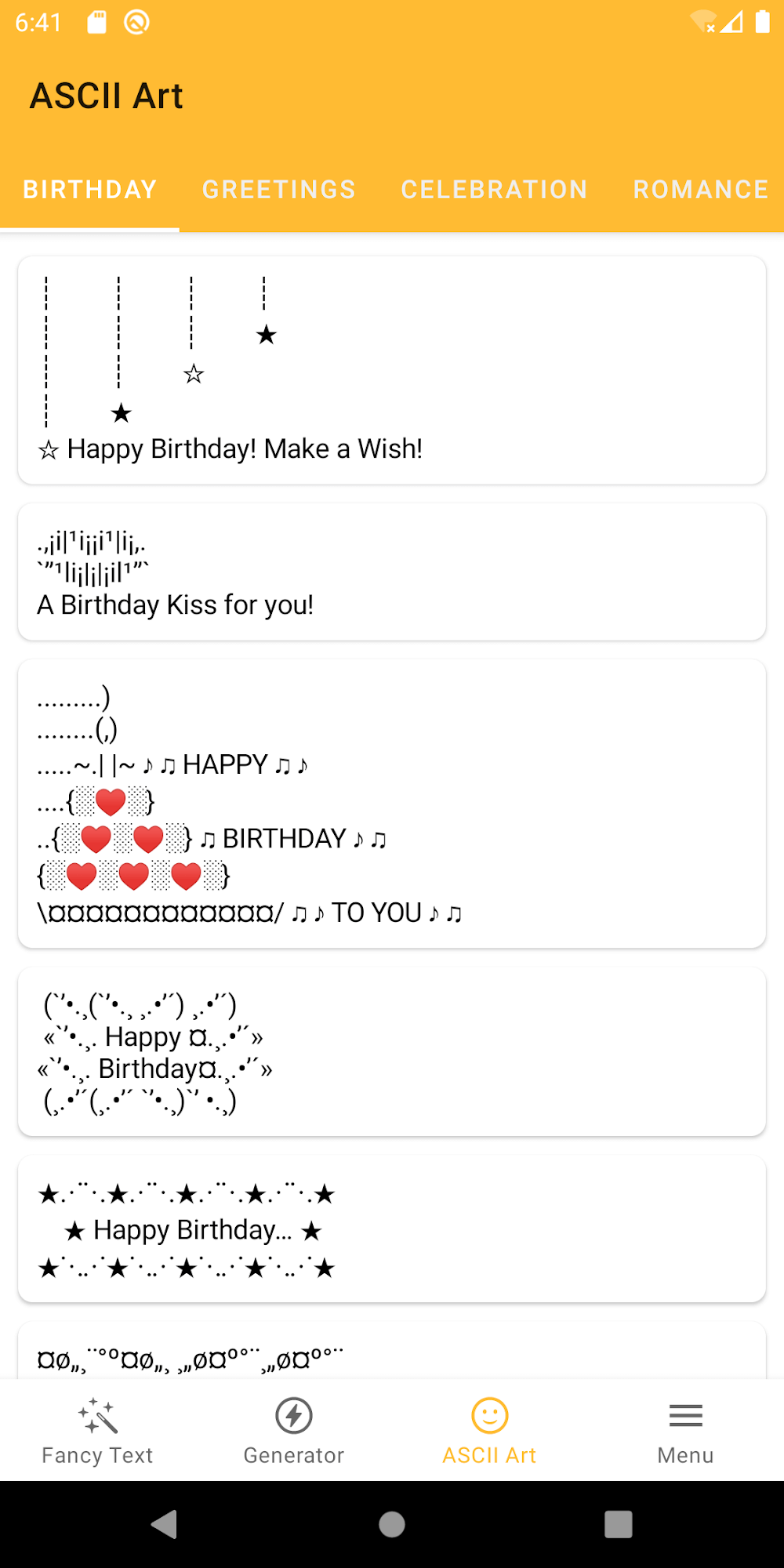This screenshot has height=1568, width=784.
Task: Tap the star-bordered Happy Birthday card
Action: coord(392,1229)
